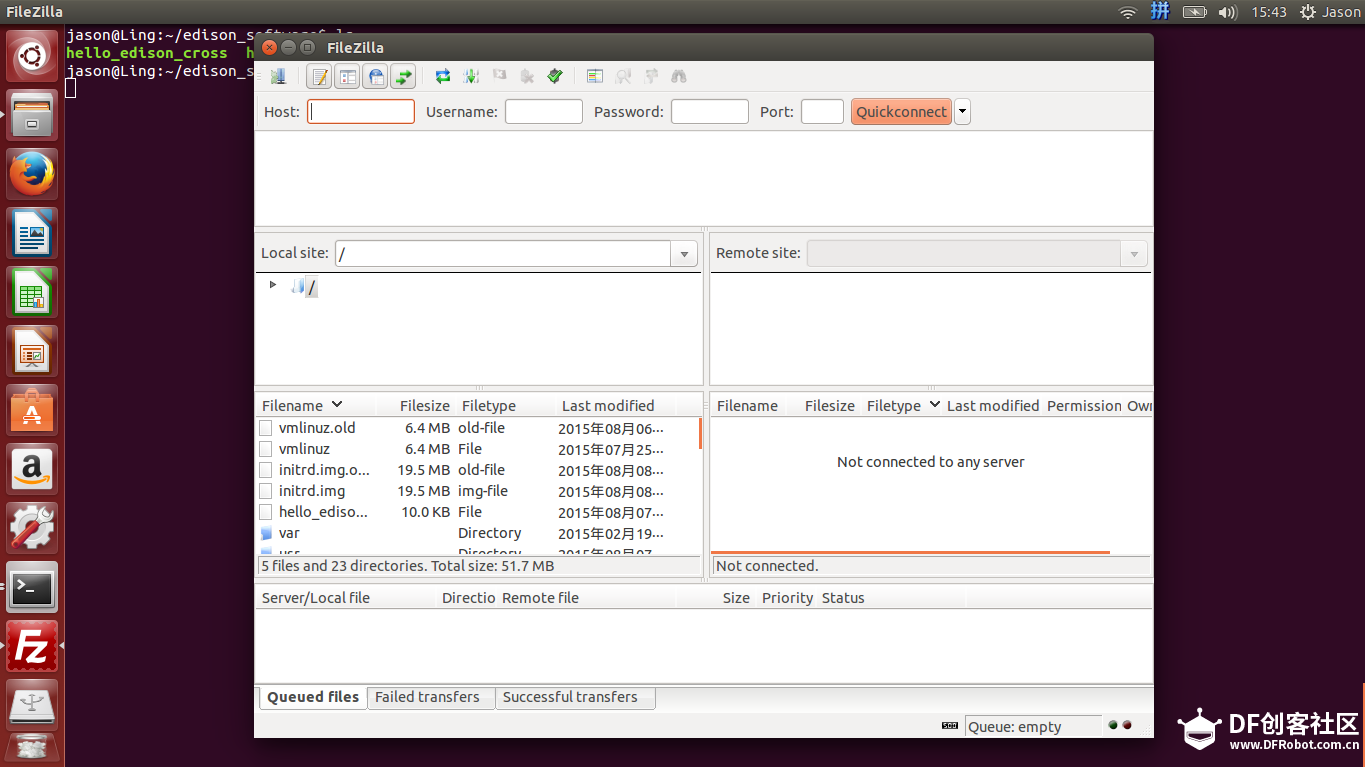Click the Host input field
1365x767 pixels.
pos(361,112)
